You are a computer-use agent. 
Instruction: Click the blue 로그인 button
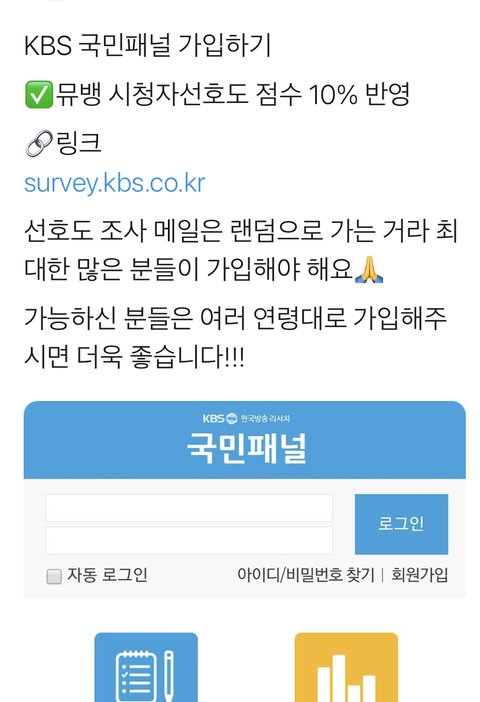point(401,524)
